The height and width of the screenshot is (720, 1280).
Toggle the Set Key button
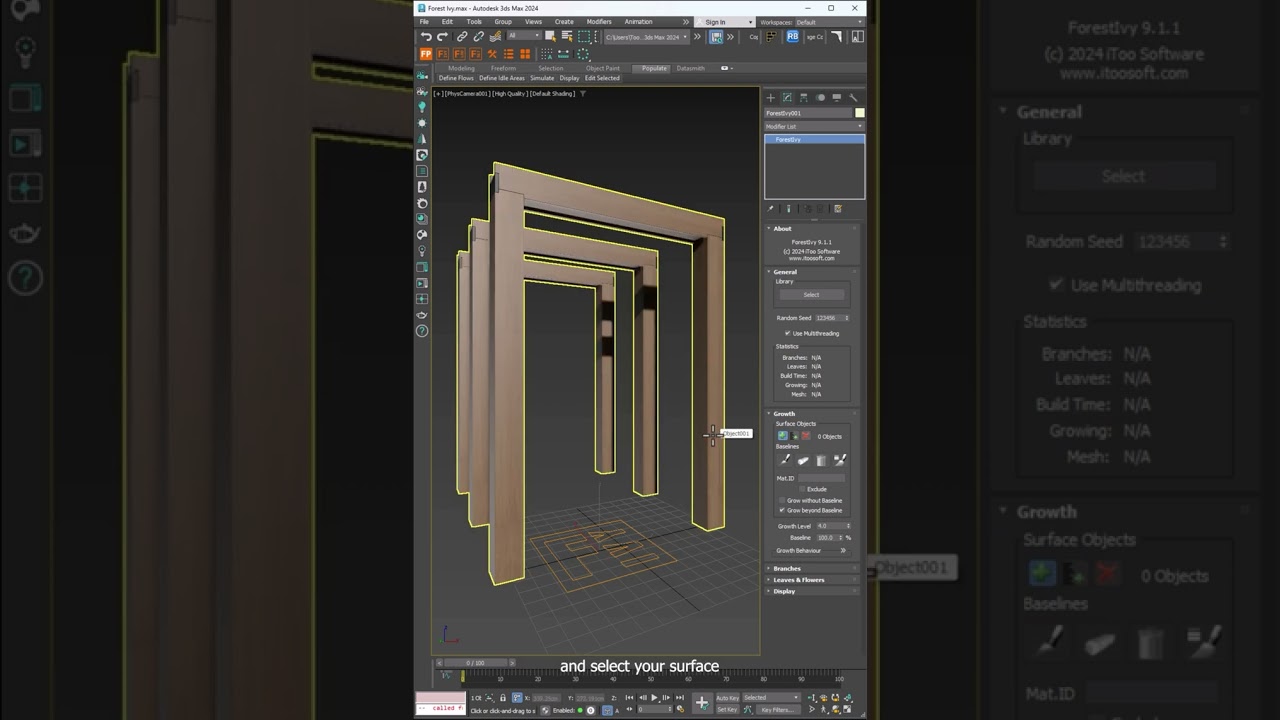point(727,709)
